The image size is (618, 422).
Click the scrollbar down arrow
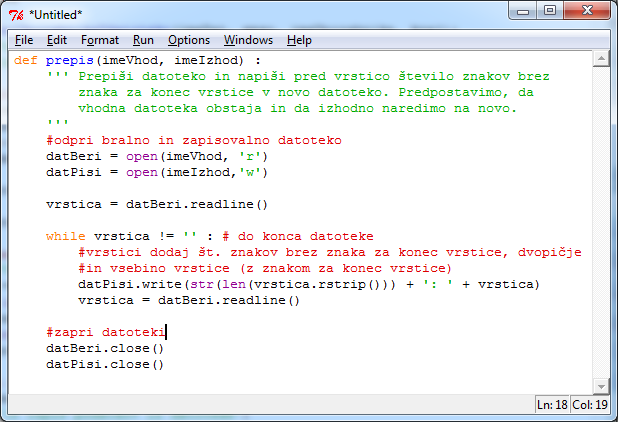point(601,387)
